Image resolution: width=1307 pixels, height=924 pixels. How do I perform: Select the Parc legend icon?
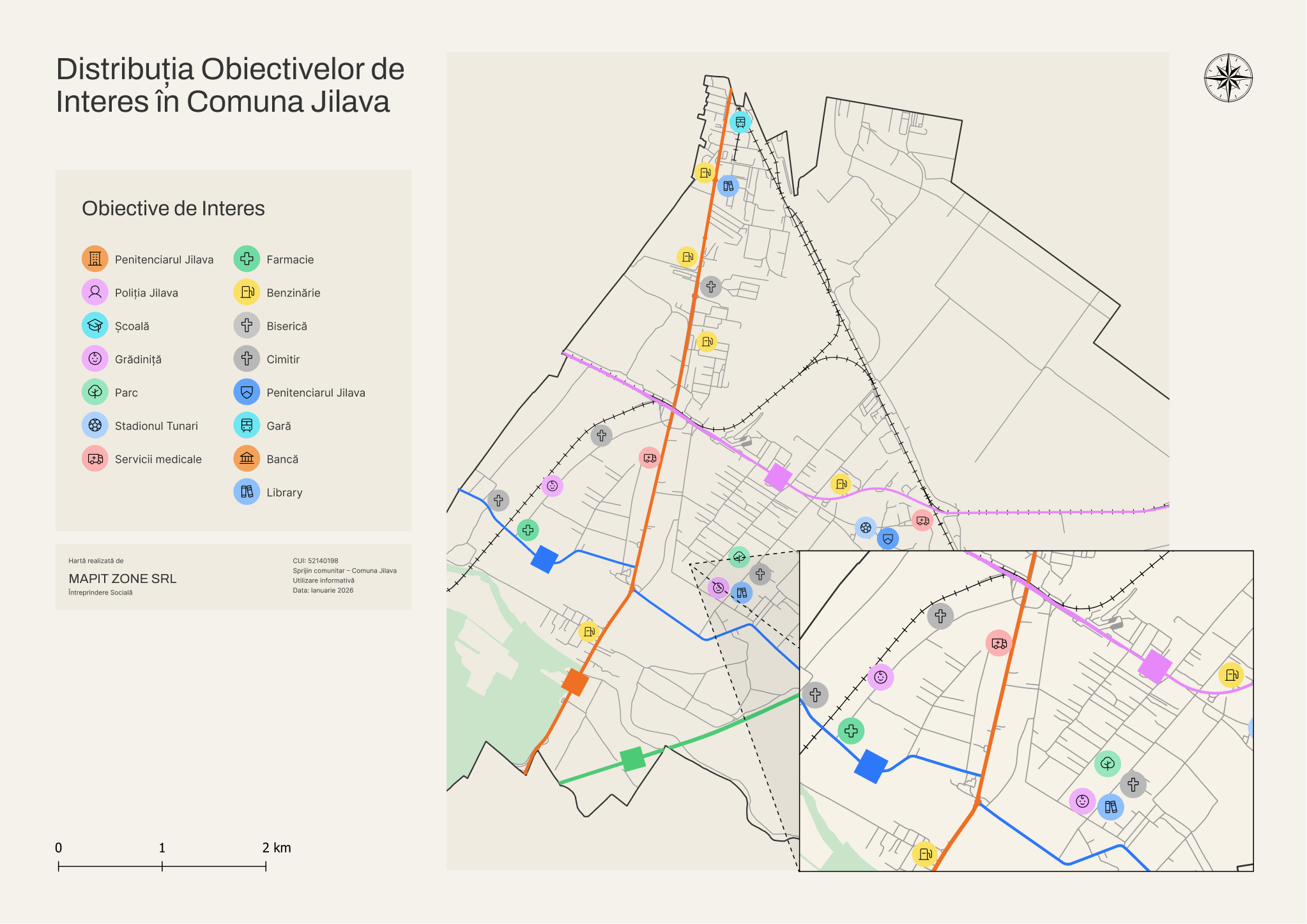pyautogui.click(x=95, y=392)
